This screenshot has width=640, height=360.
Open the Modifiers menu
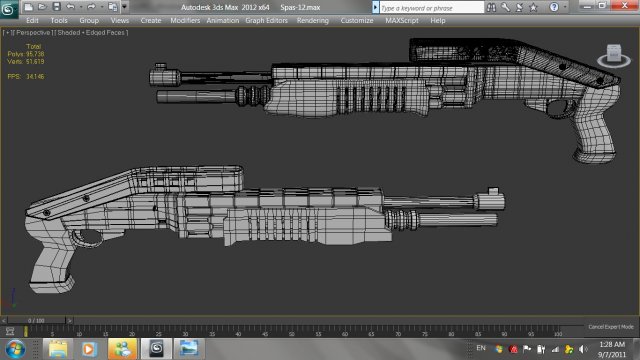click(x=185, y=20)
